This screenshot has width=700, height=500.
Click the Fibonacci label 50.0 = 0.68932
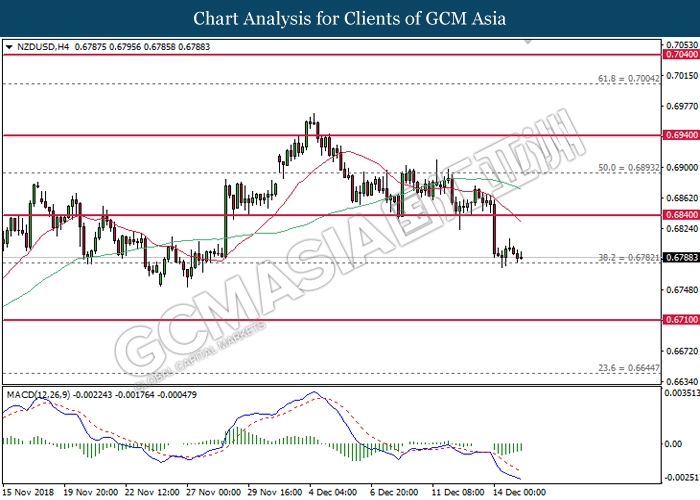629,168
